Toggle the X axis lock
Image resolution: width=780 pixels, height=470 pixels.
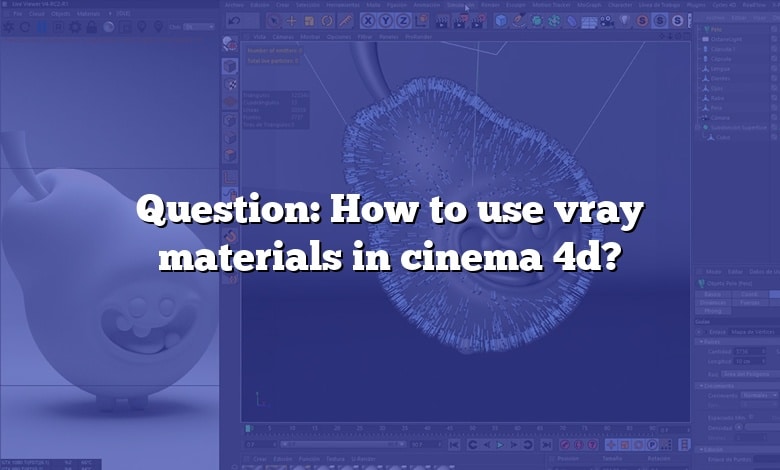pyautogui.click(x=368, y=21)
